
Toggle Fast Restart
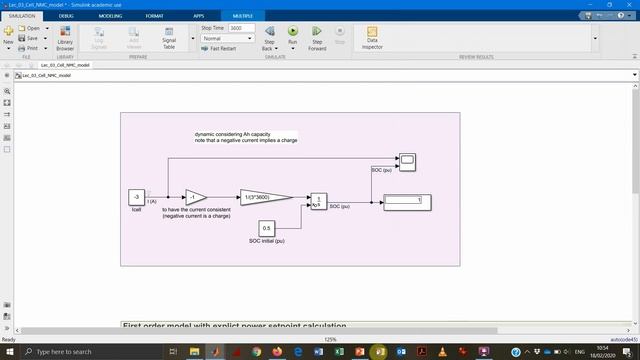219,49
